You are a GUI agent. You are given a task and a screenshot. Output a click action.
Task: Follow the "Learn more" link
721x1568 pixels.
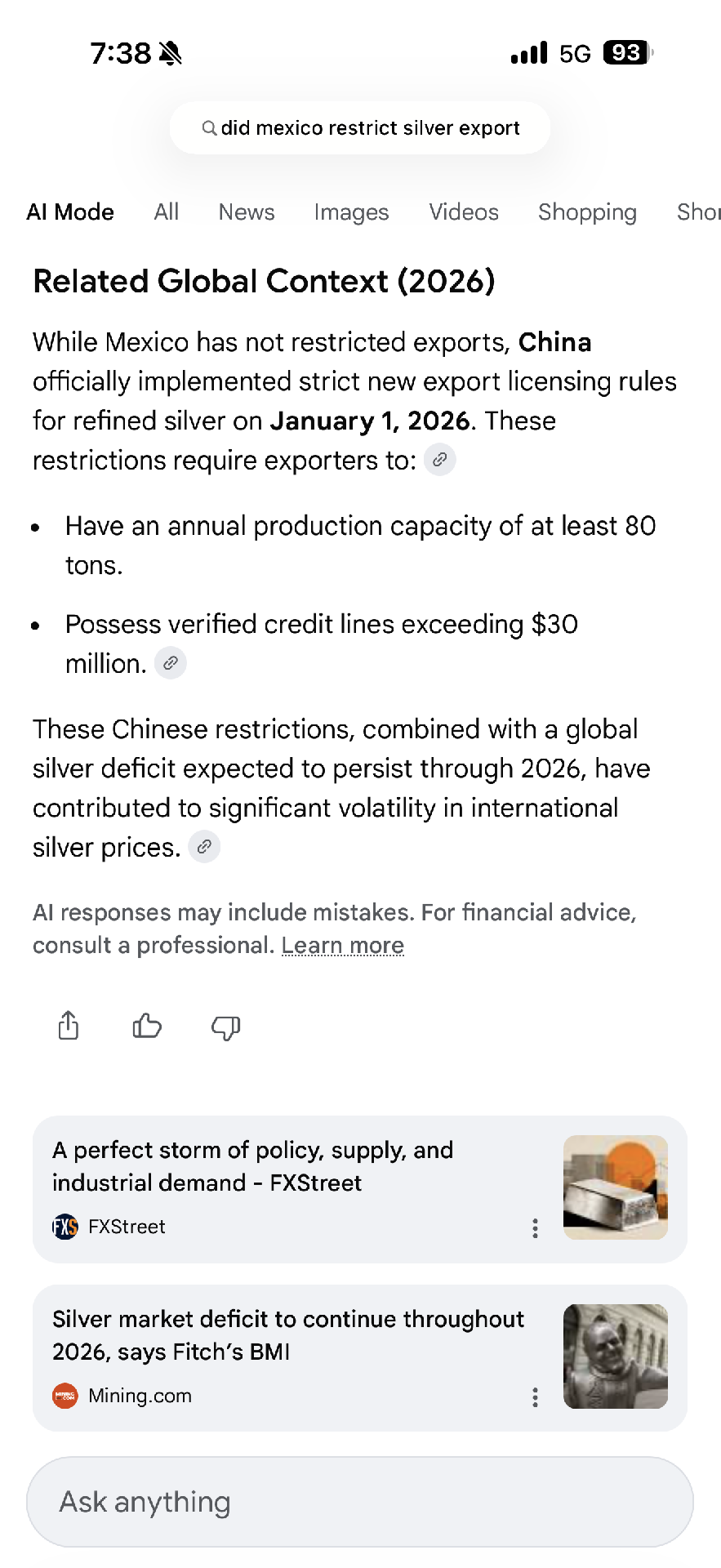[343, 946]
